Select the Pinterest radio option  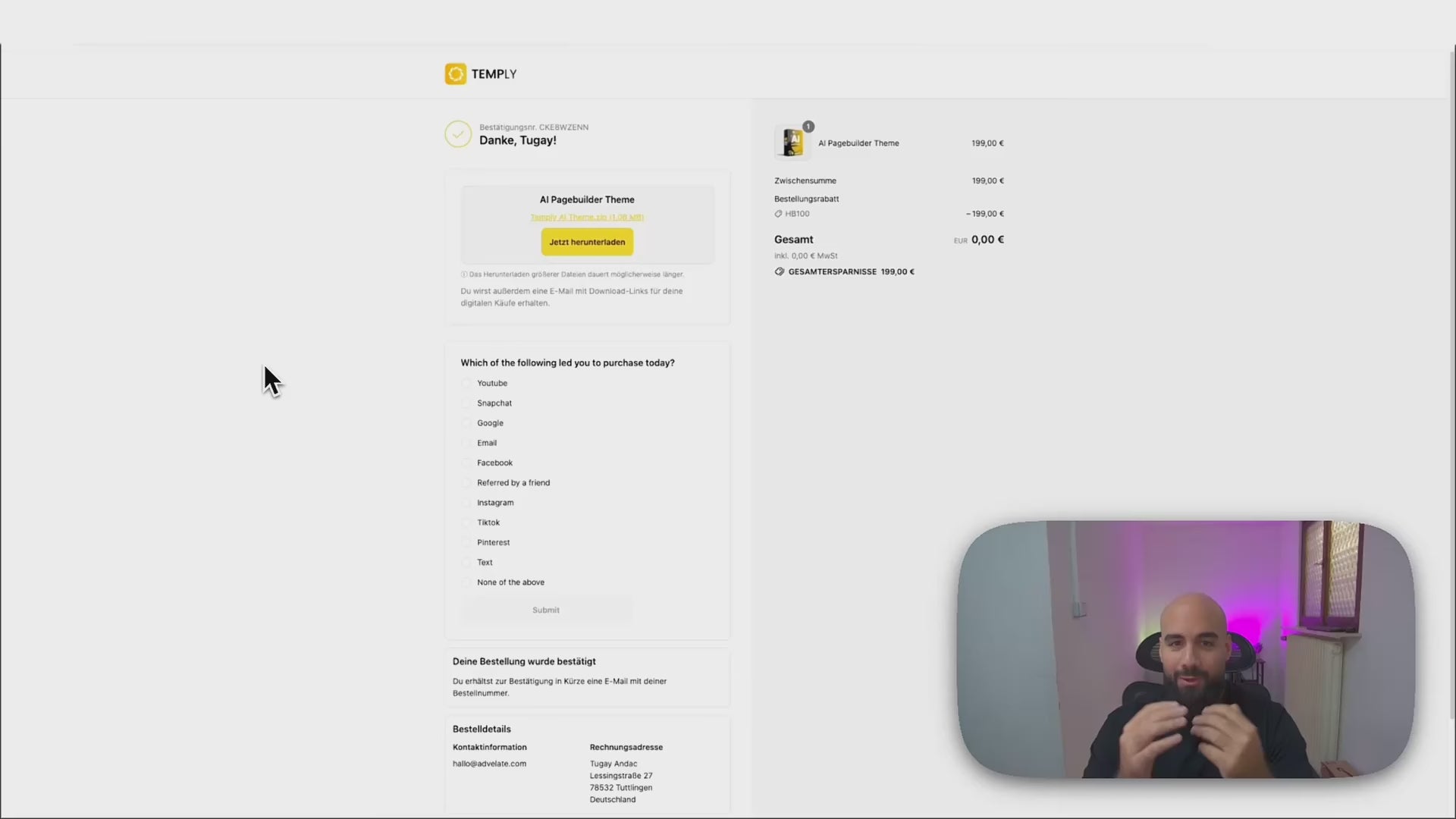[x=466, y=543]
